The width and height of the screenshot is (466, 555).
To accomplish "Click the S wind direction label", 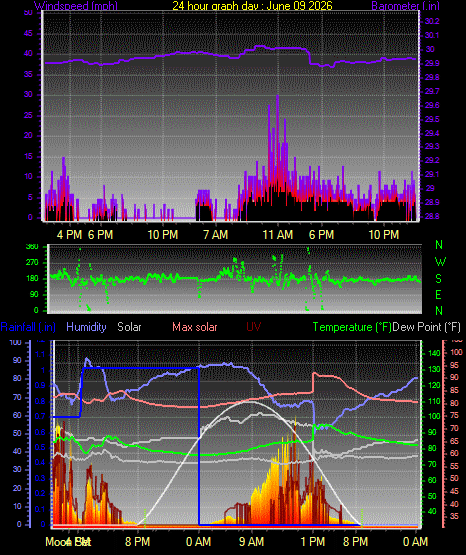I will click(438, 279).
